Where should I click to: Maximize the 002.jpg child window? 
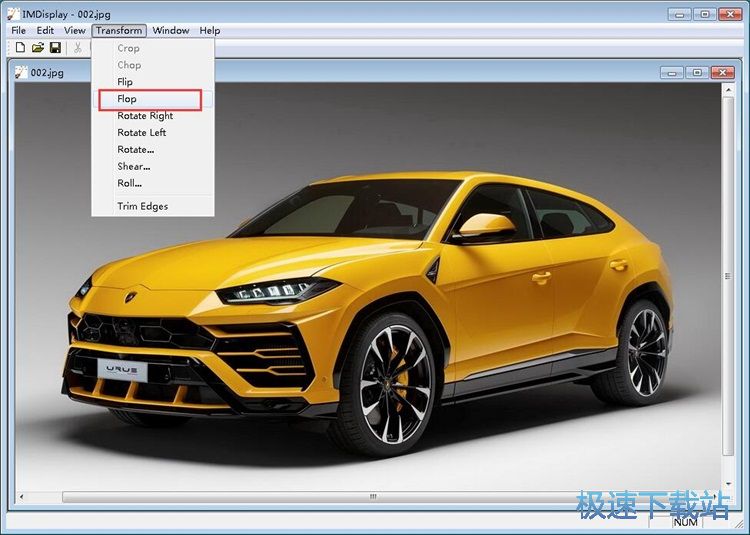[x=697, y=73]
